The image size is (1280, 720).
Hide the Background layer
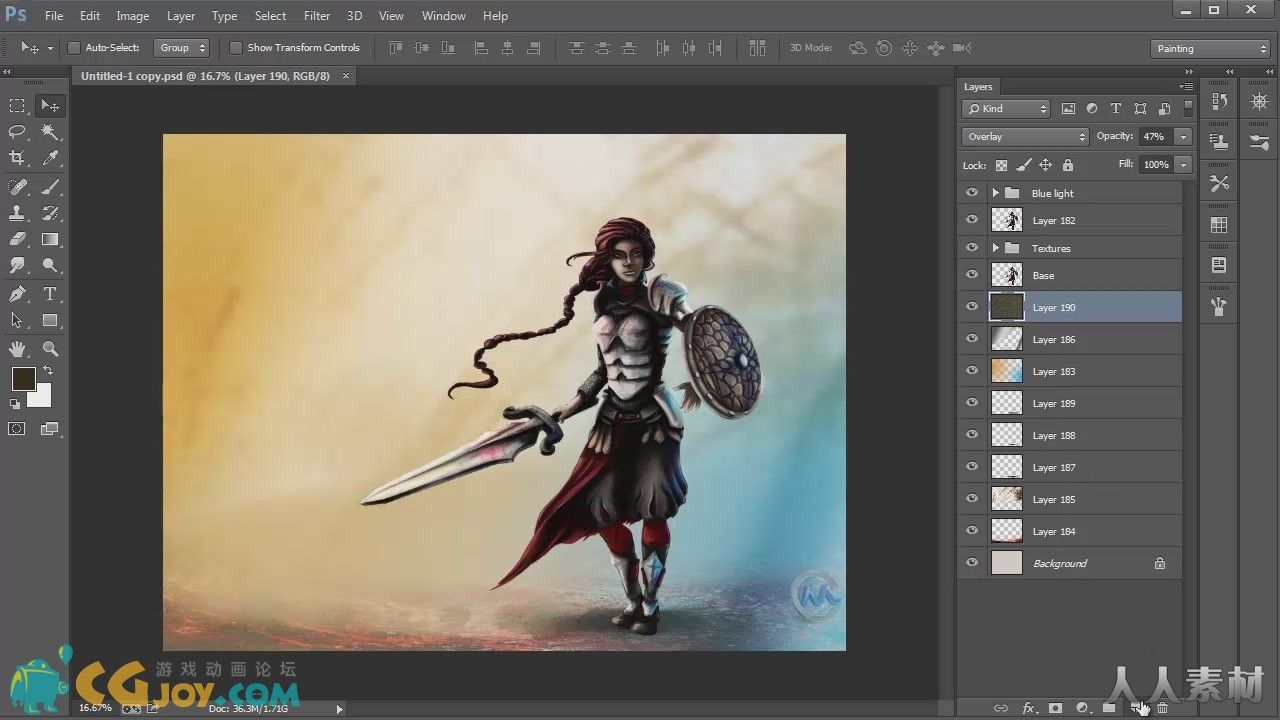pyautogui.click(x=972, y=563)
